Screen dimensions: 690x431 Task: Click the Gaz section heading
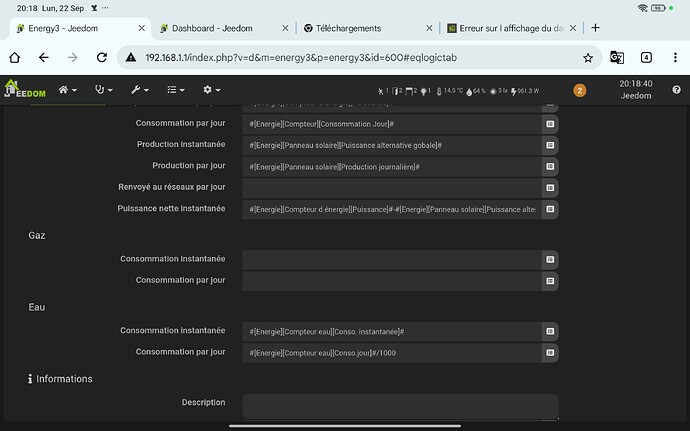coord(37,236)
